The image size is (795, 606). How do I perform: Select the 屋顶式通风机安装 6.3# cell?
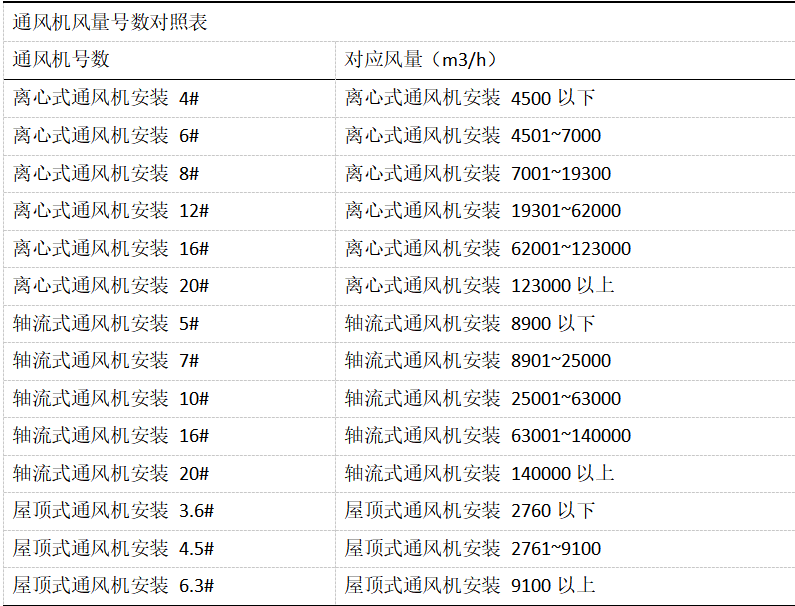(x=114, y=586)
